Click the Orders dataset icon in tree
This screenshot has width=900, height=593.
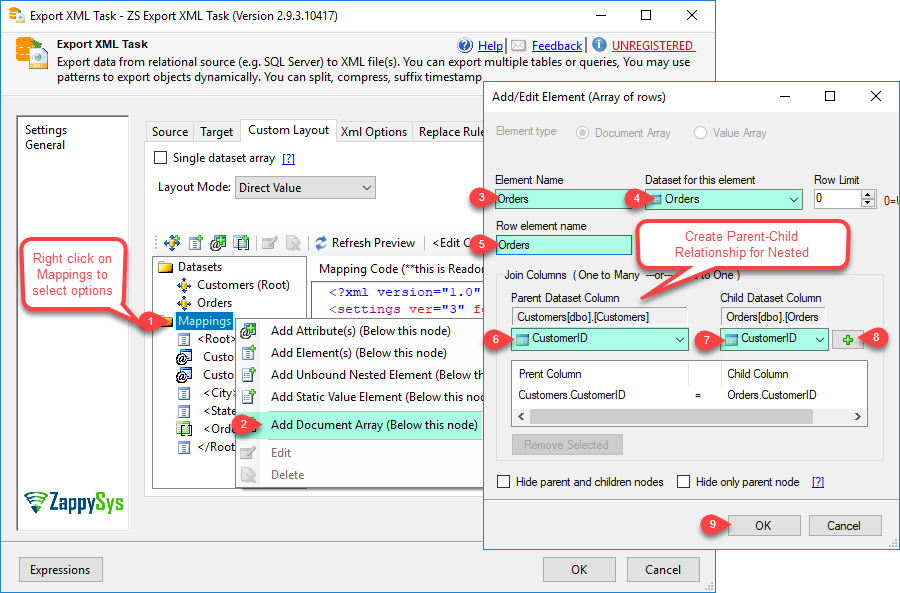click(184, 303)
